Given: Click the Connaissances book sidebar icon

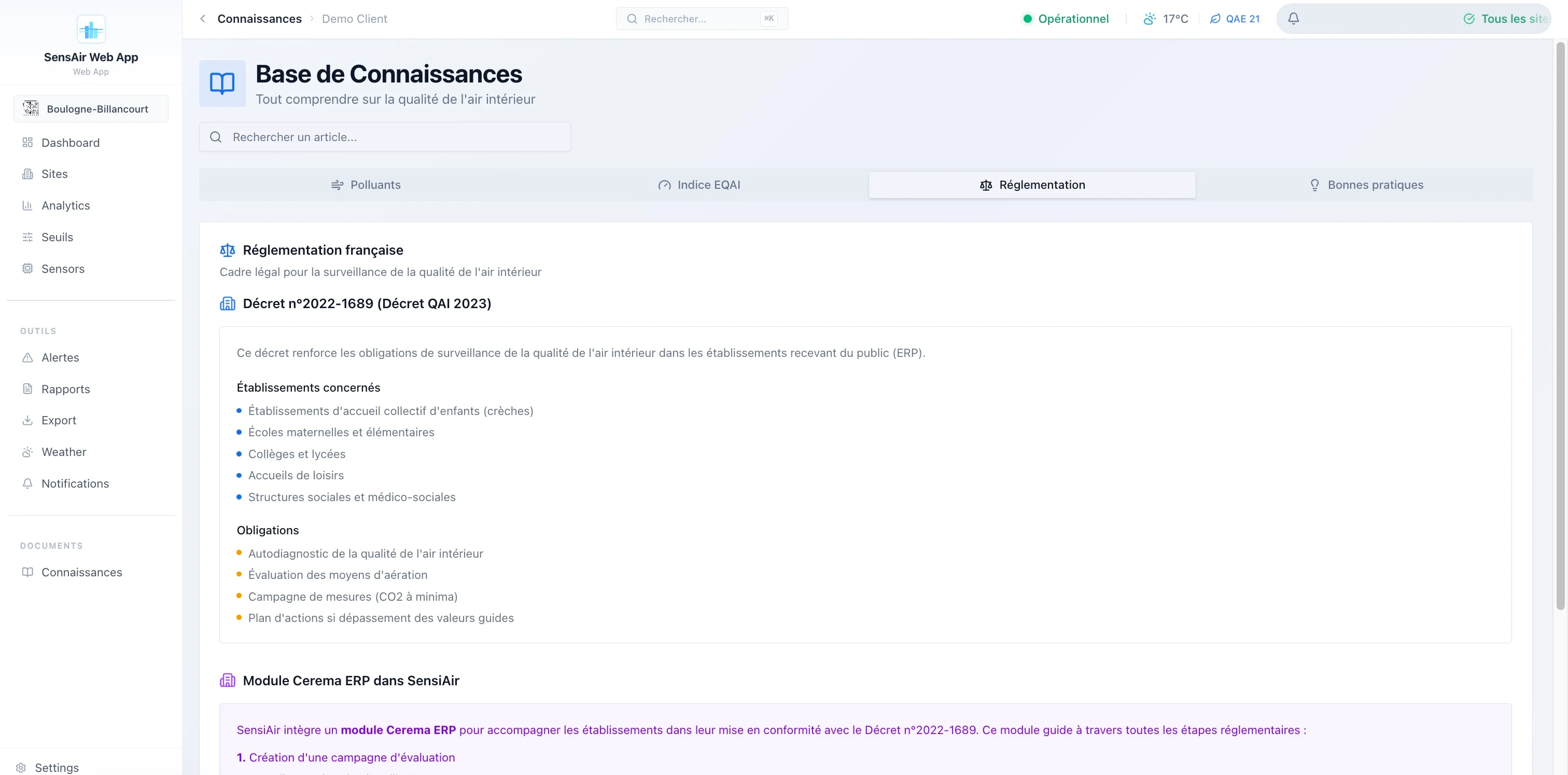Looking at the screenshot, I should (27, 572).
